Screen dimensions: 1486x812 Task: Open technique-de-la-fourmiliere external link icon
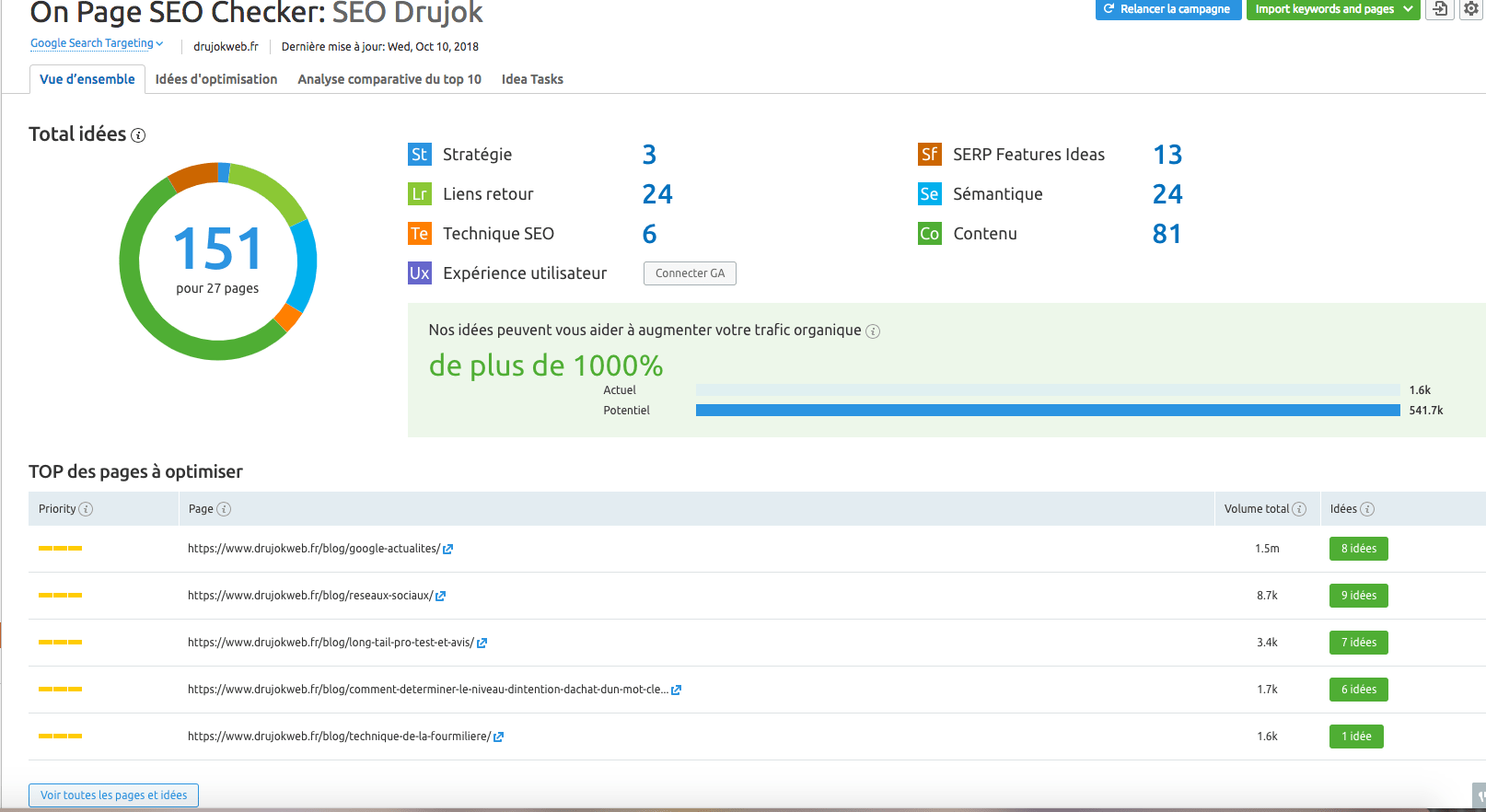tap(498, 737)
